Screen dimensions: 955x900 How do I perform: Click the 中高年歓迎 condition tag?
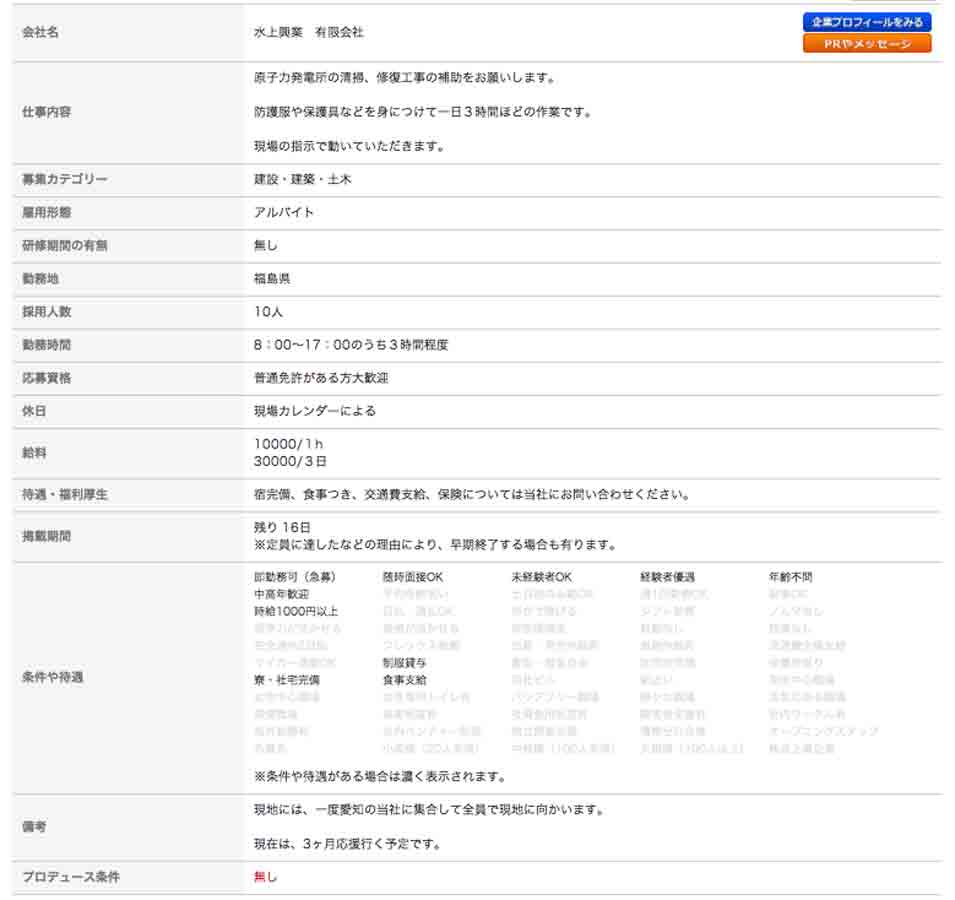point(281,594)
